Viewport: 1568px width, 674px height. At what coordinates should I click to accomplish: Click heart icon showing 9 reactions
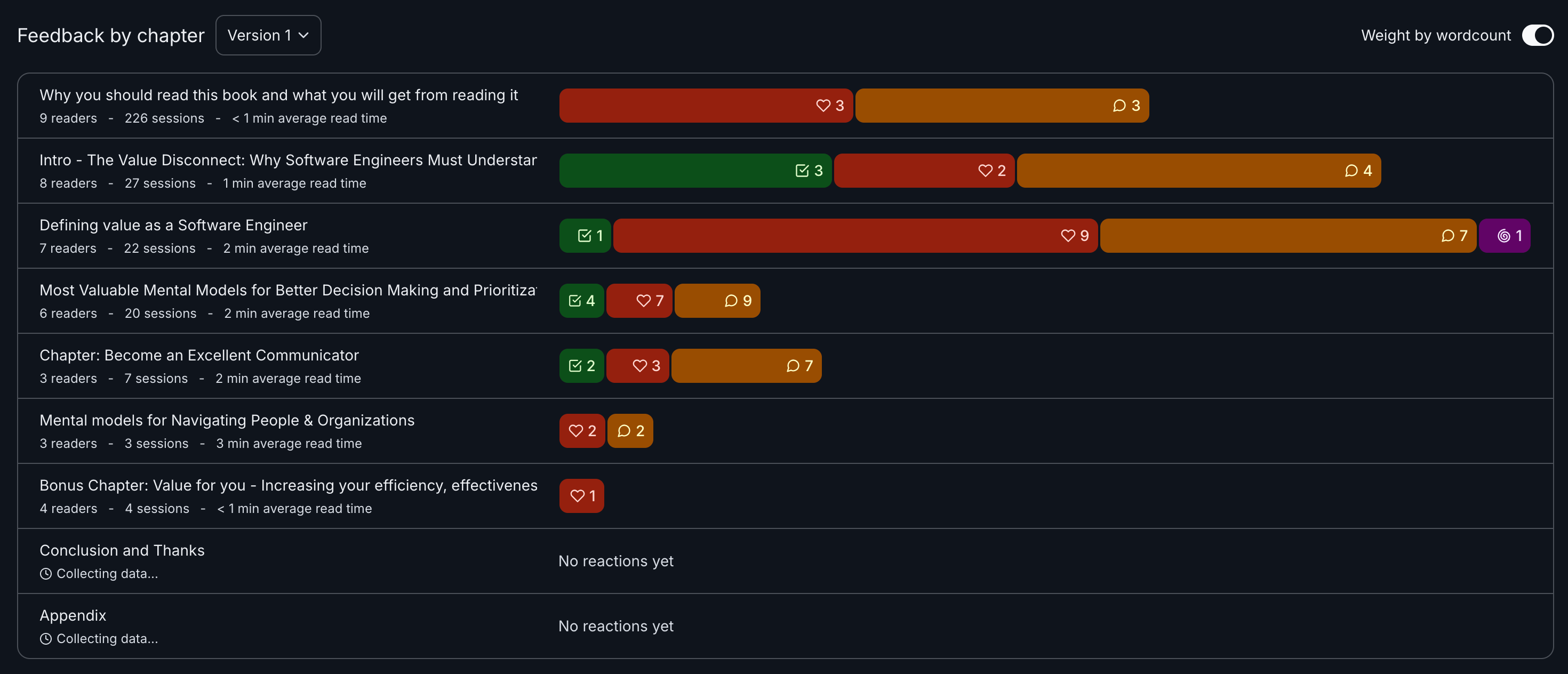coord(1068,236)
